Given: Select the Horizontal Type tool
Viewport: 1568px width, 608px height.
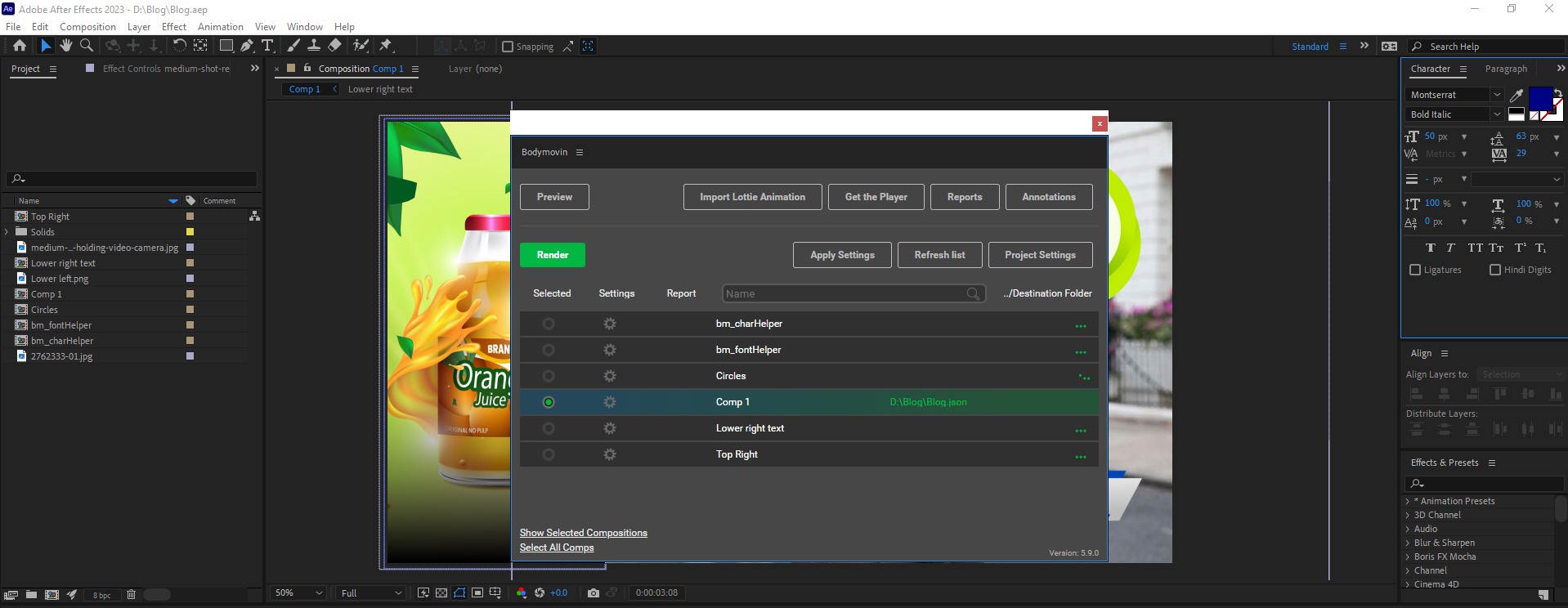Looking at the screenshot, I should coord(267,46).
